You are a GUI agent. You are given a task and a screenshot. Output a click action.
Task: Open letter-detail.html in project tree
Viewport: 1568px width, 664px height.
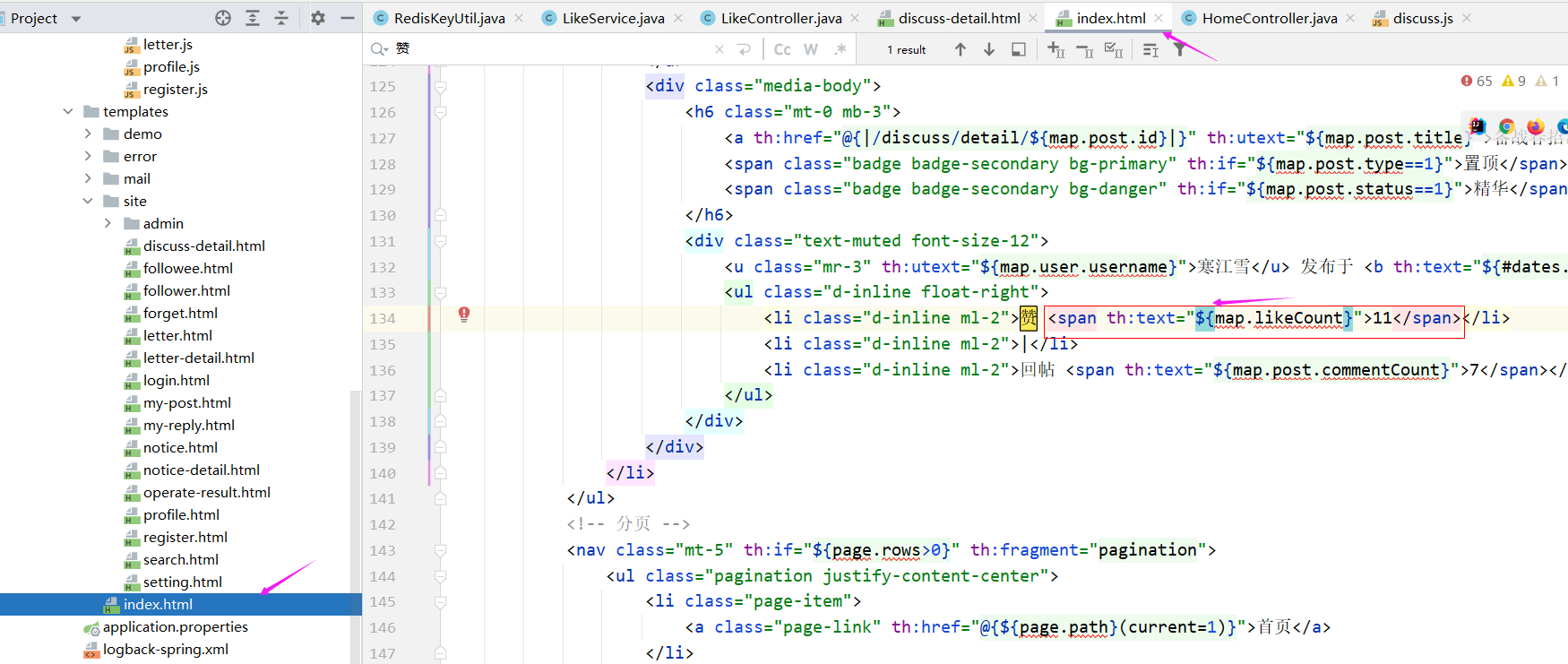point(199,358)
